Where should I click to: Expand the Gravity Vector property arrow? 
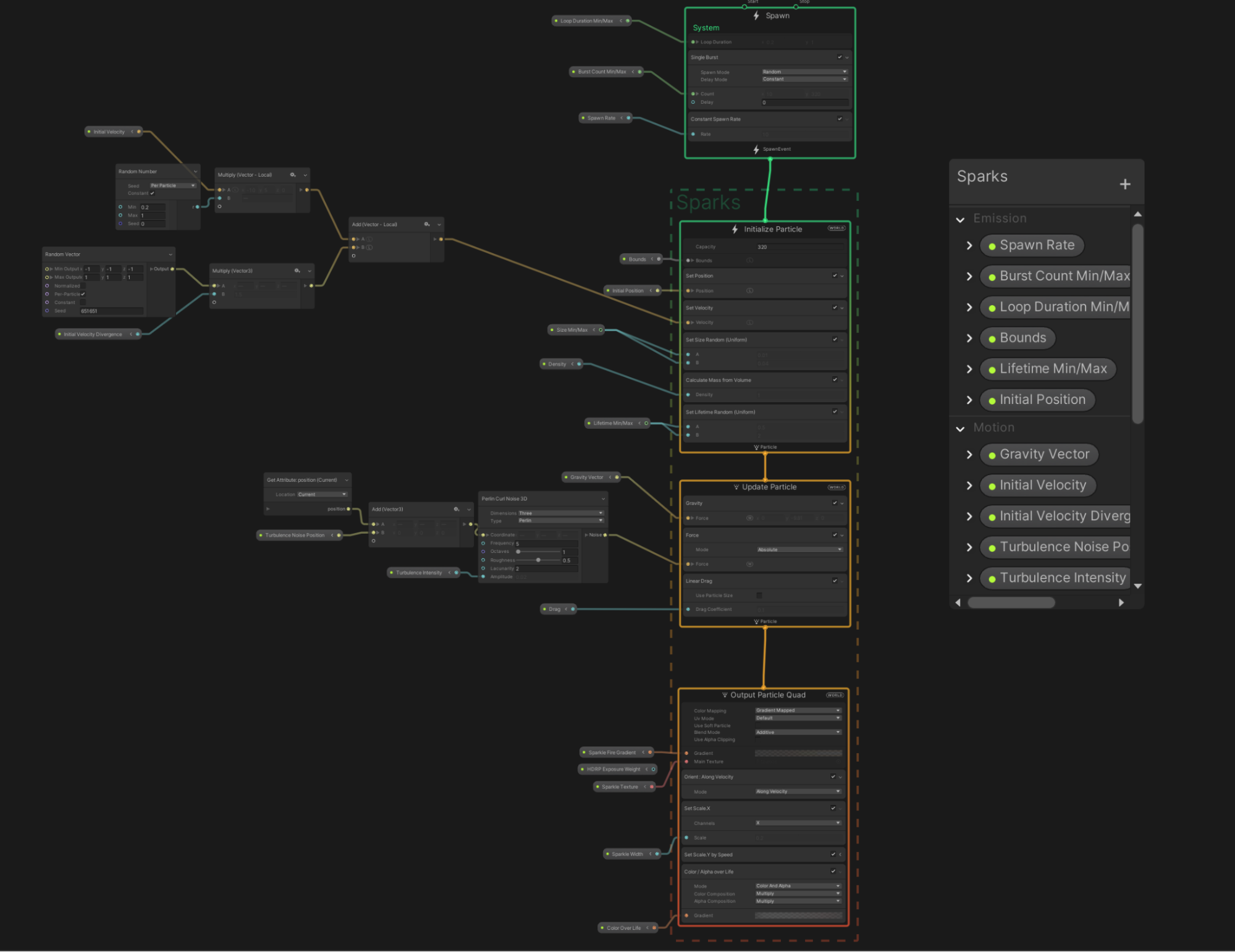tap(969, 455)
